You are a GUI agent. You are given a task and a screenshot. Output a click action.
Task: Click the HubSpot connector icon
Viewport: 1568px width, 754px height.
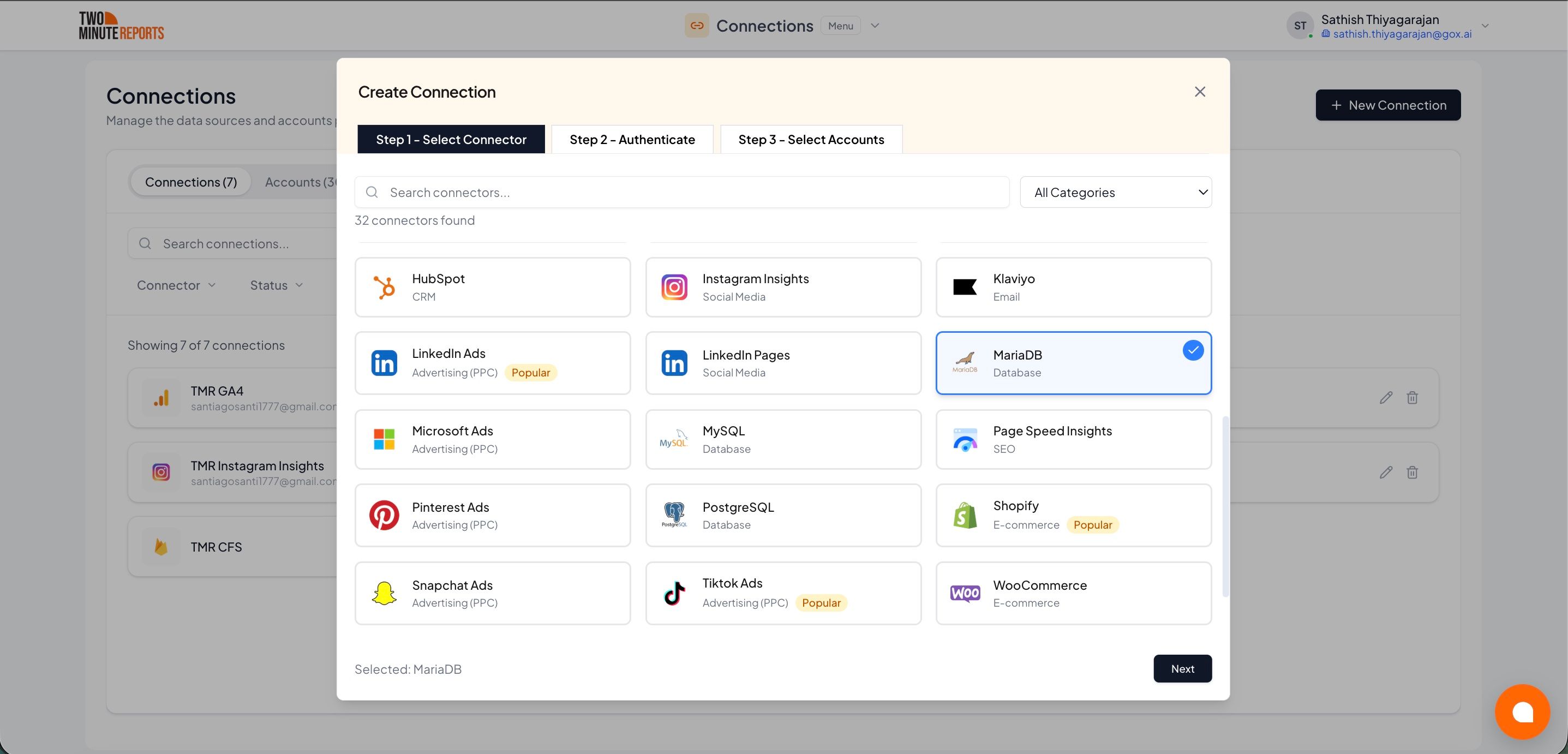[x=384, y=287]
